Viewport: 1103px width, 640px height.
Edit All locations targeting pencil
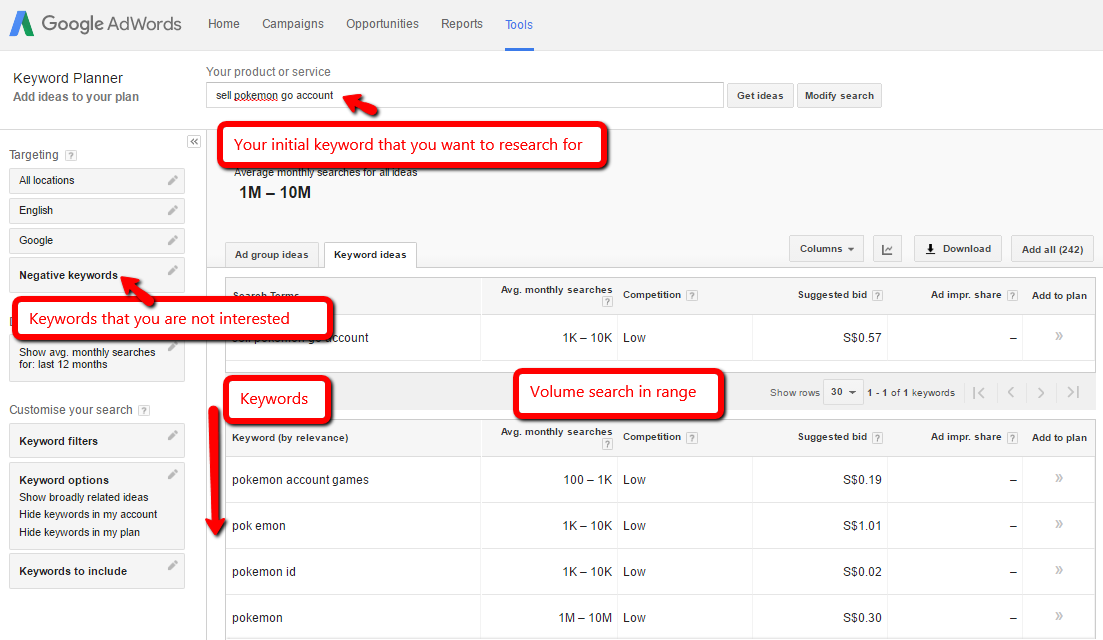172,181
